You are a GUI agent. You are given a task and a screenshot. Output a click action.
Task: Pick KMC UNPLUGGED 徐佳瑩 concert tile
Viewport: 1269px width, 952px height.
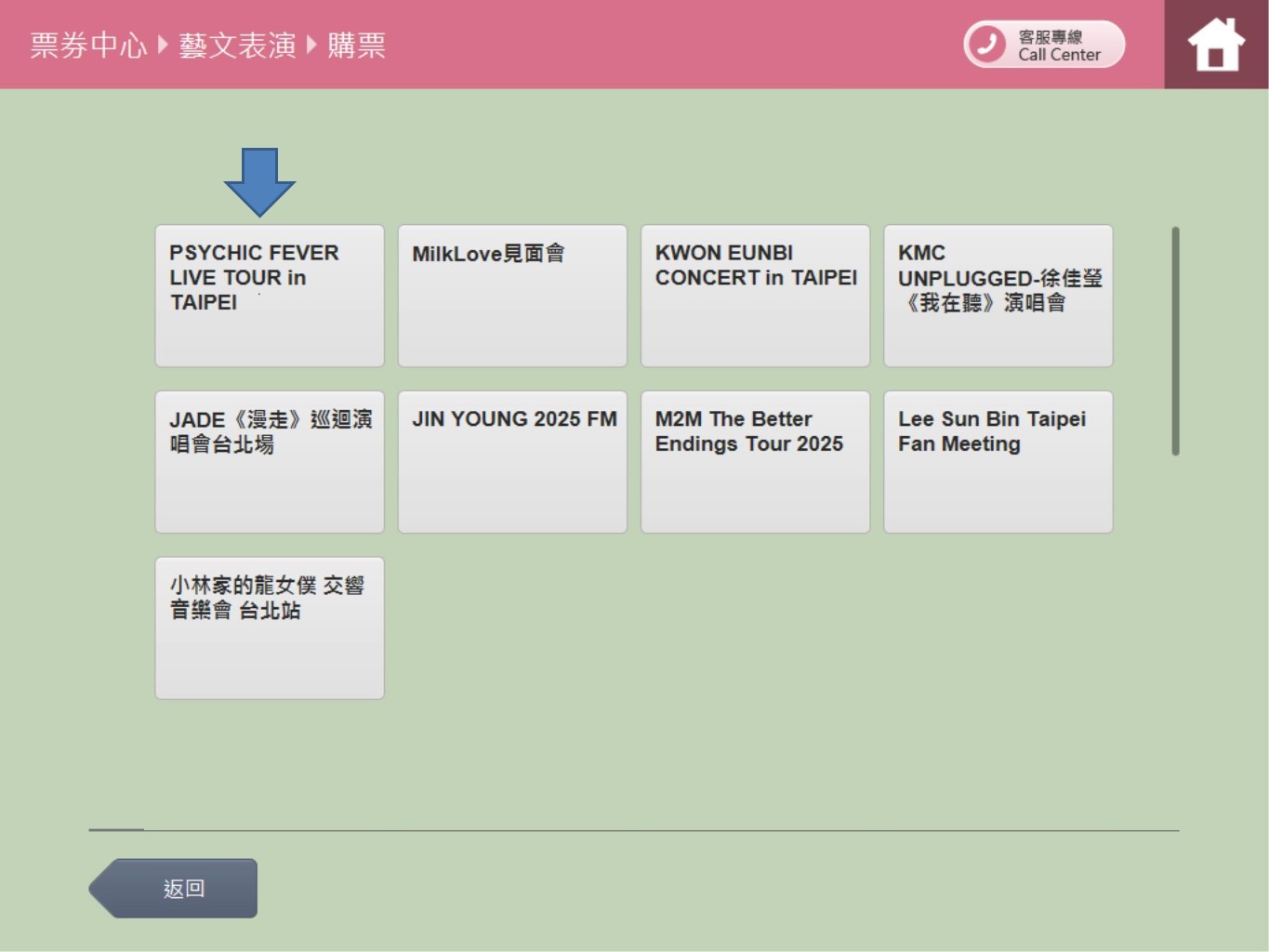coord(998,296)
